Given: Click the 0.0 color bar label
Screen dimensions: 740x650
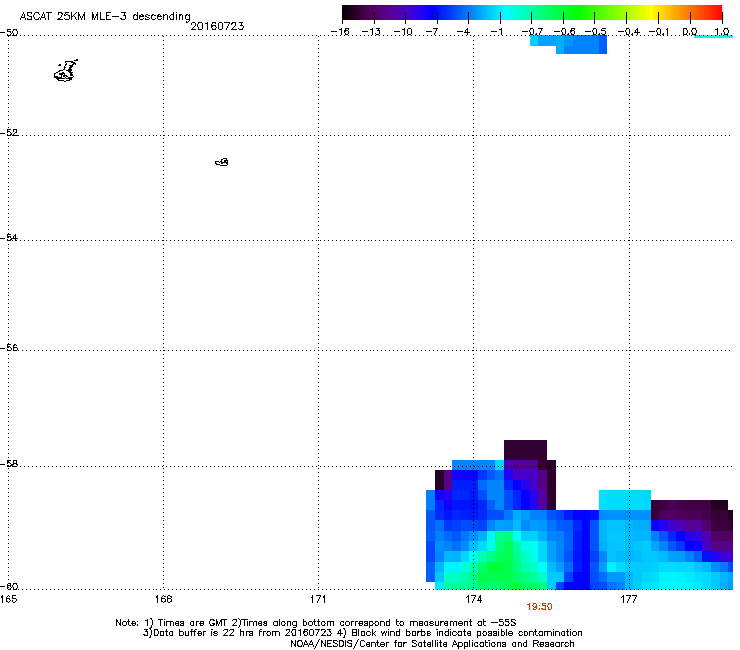Looking at the screenshot, I should [690, 32].
